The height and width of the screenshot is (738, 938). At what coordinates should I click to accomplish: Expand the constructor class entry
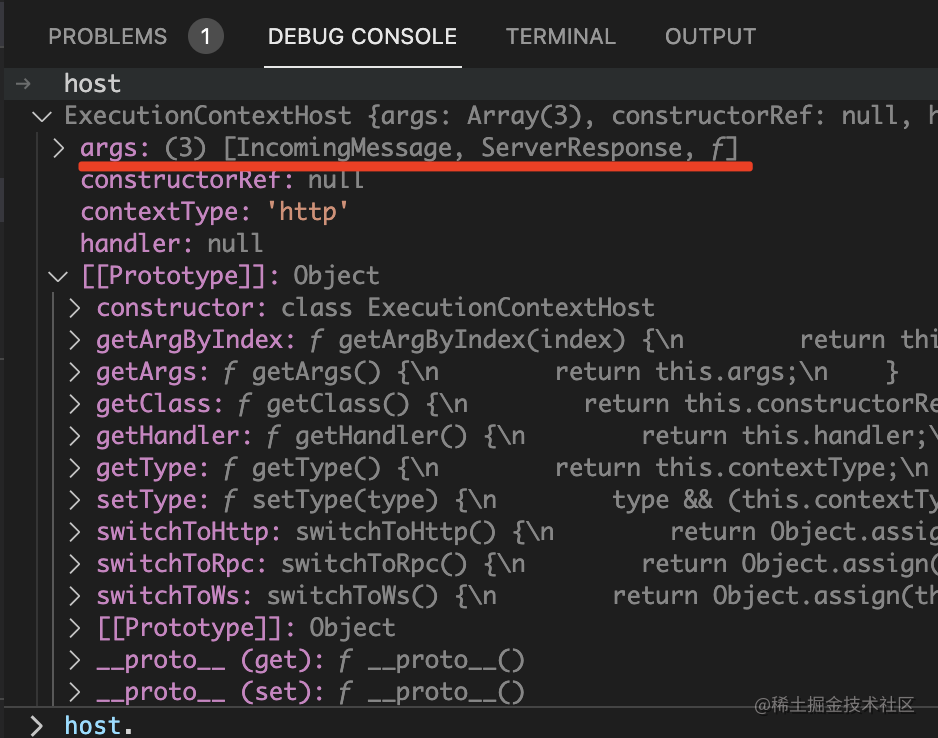(75, 308)
